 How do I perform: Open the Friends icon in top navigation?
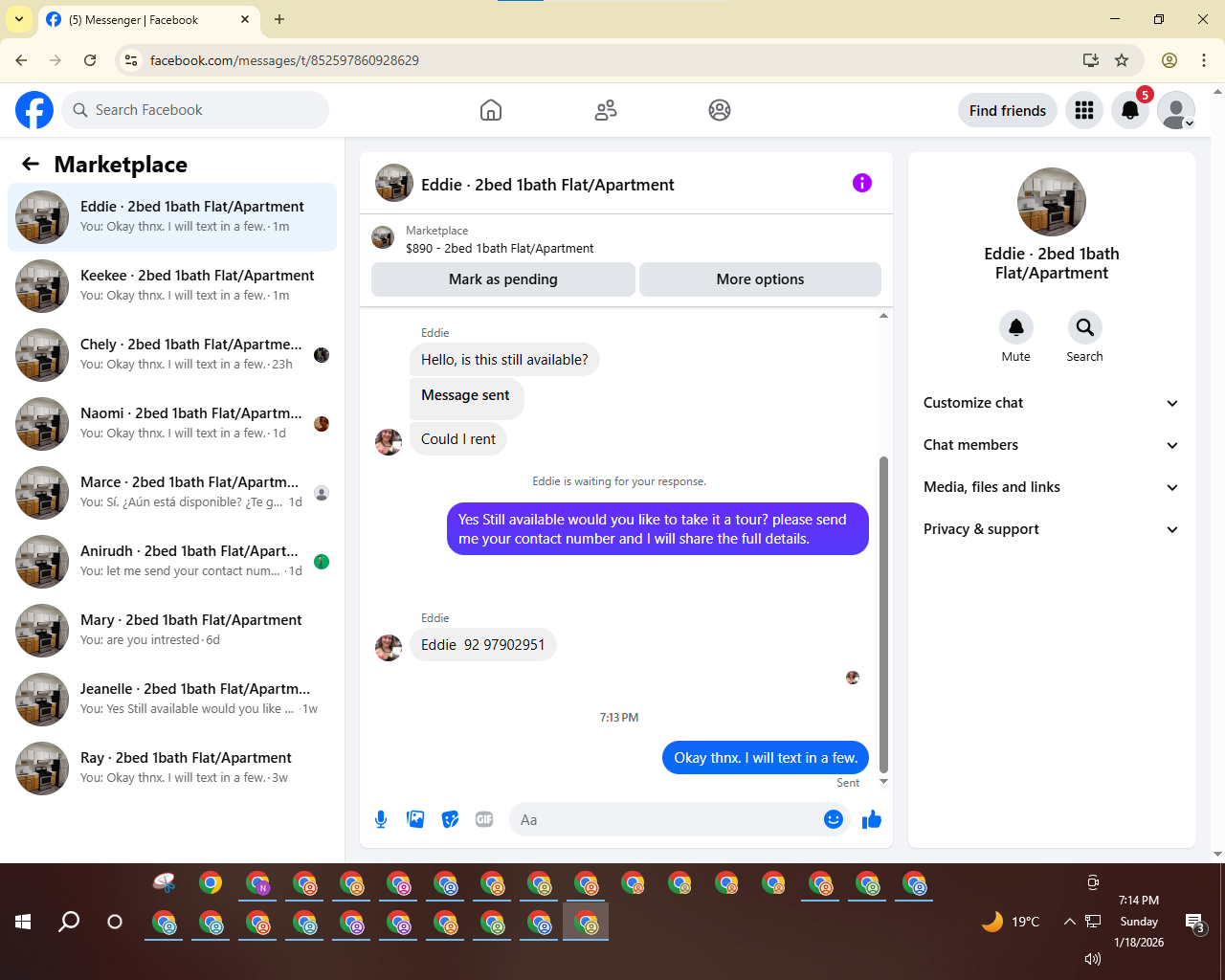point(606,110)
